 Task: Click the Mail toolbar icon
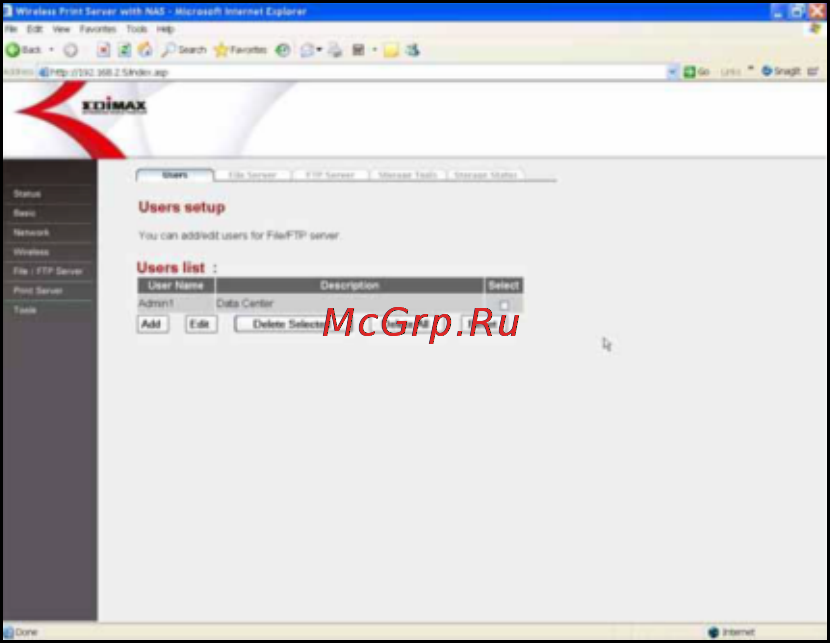pos(306,50)
